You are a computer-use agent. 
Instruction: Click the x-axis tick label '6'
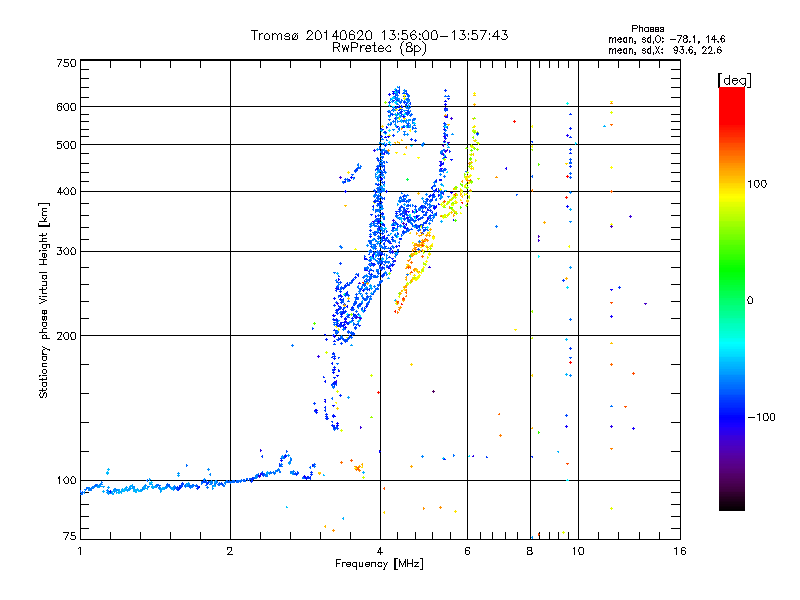click(x=467, y=551)
